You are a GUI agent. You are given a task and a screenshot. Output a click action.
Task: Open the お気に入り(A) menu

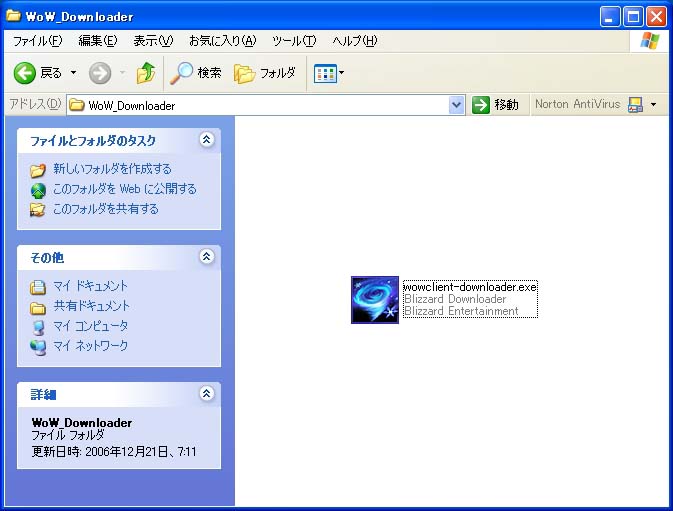click(x=222, y=41)
